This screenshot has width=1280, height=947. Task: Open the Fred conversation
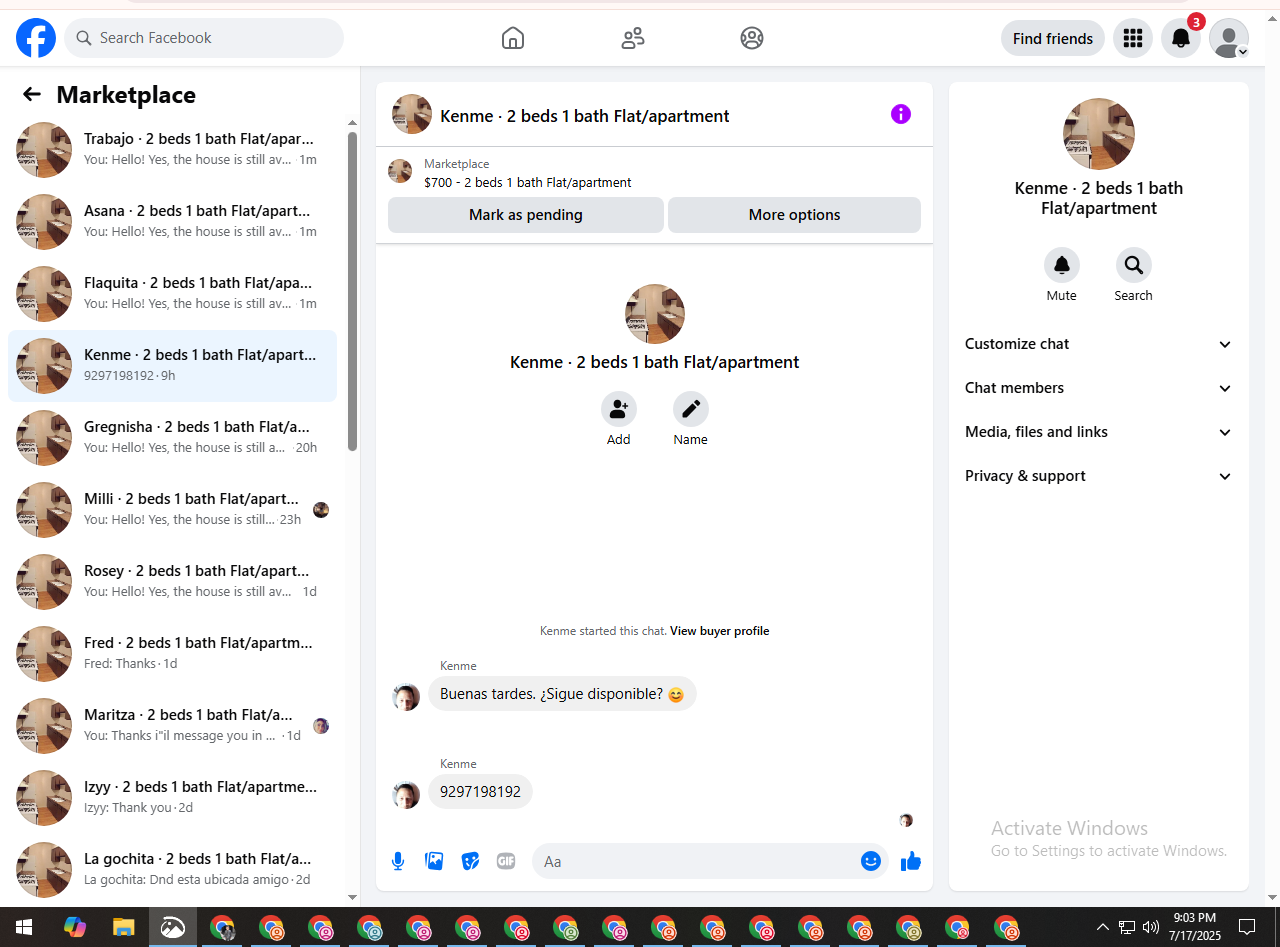tap(172, 654)
